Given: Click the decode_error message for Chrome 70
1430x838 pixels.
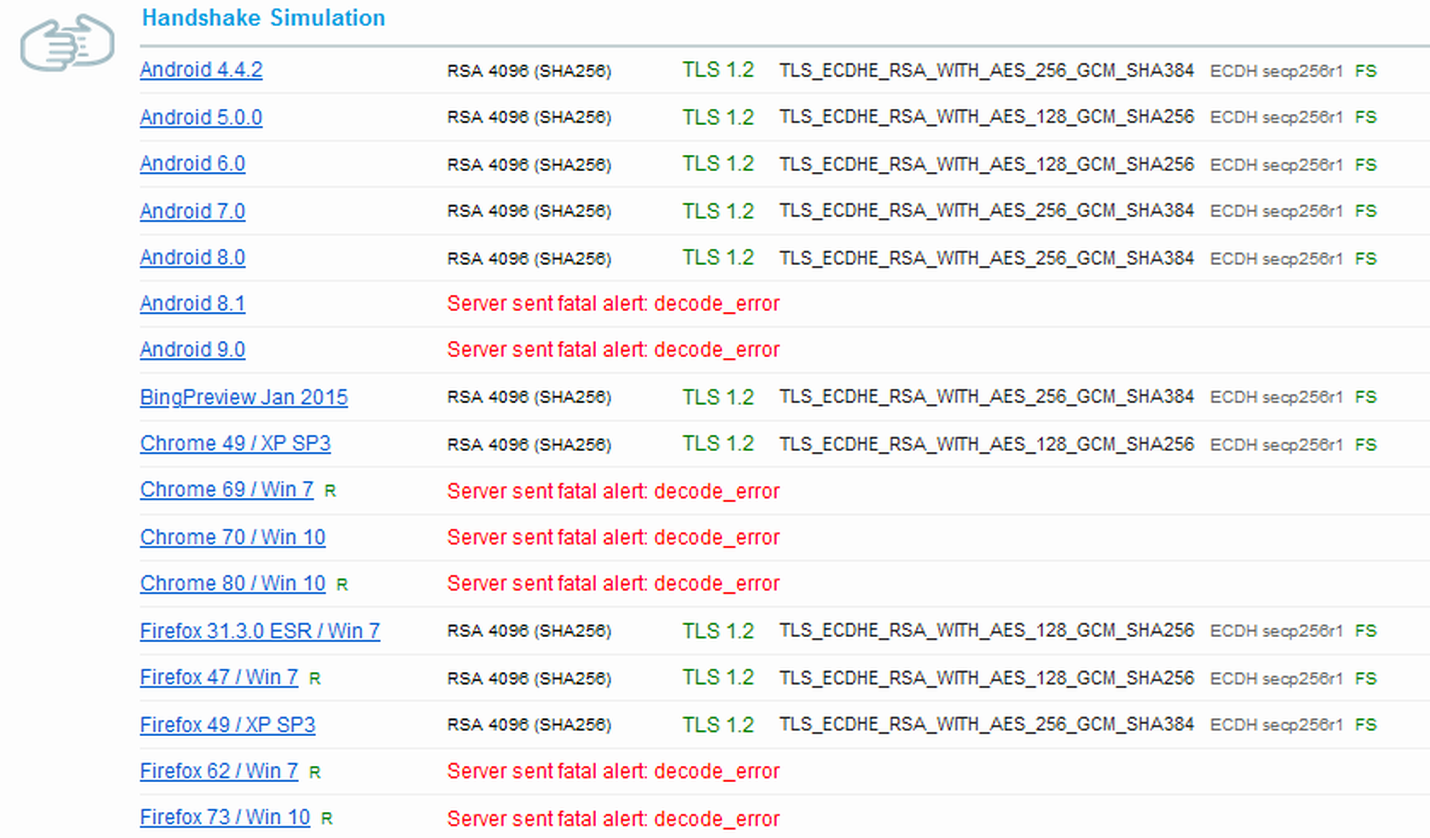Looking at the screenshot, I should pyautogui.click(x=613, y=537).
